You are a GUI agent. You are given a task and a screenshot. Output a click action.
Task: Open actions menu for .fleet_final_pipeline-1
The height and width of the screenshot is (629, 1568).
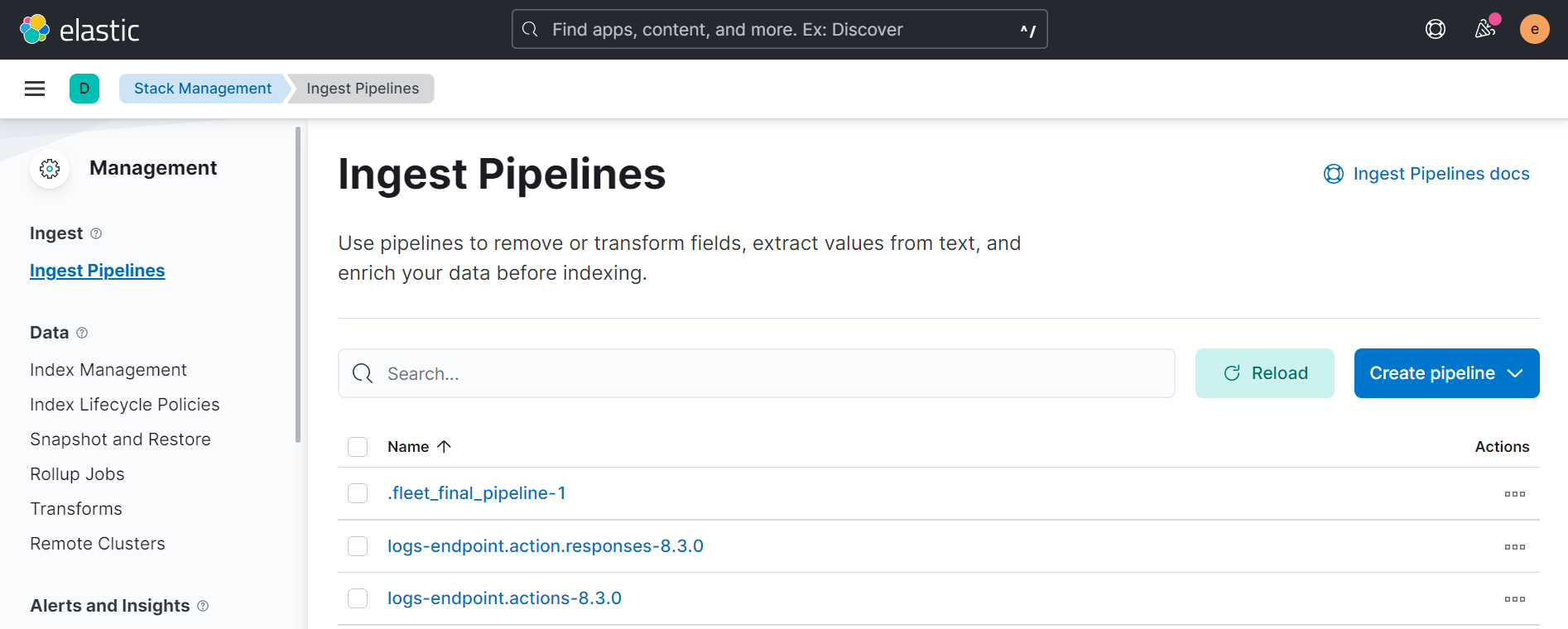pyautogui.click(x=1515, y=494)
